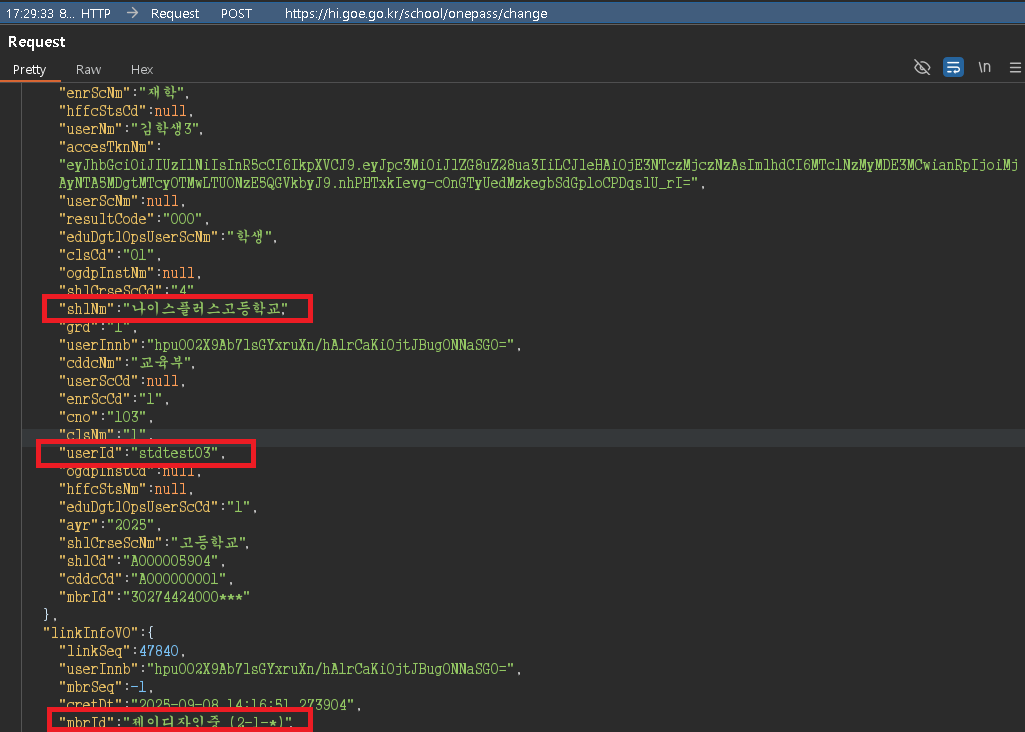Click the POST method cell
This screenshot has width=1025, height=732.
(x=236, y=14)
